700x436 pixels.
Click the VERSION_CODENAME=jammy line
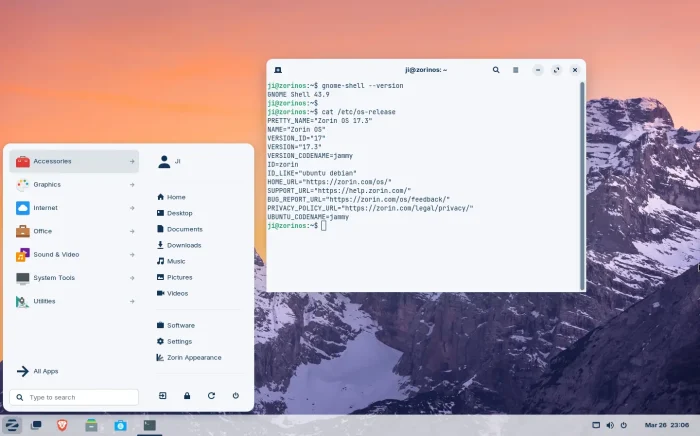click(x=310, y=156)
